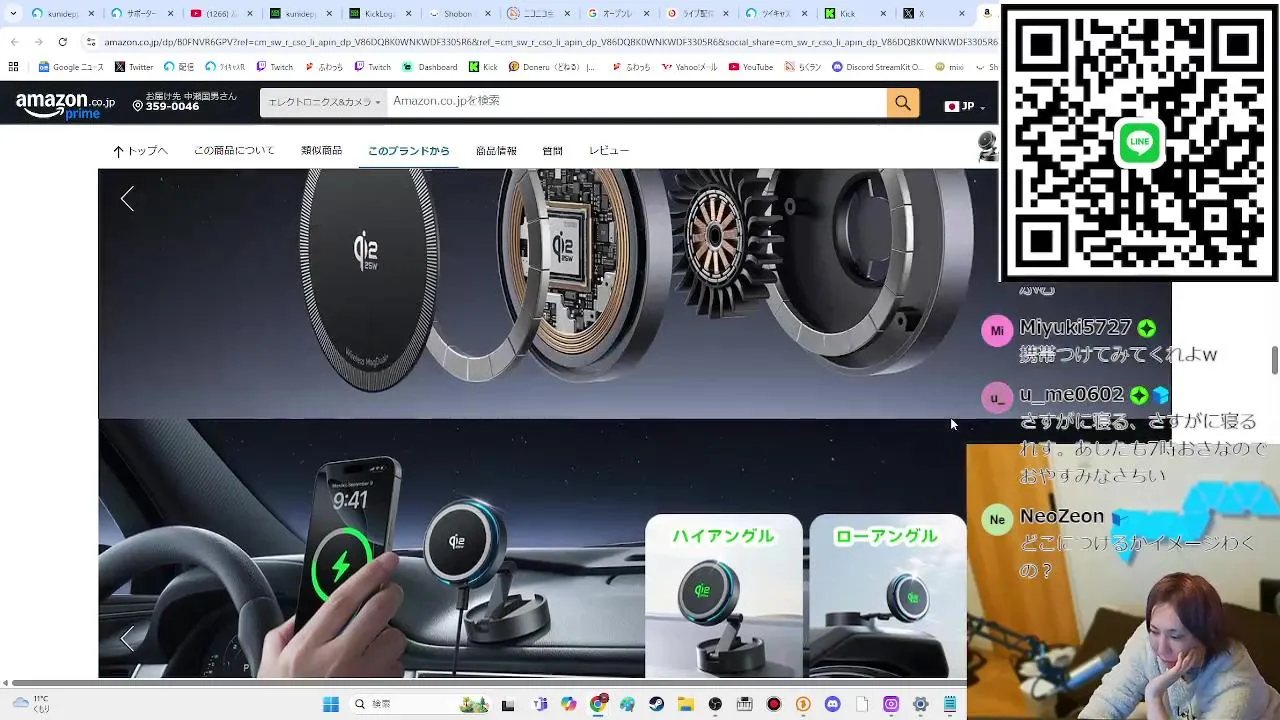Open the browser tab search dropdown arrow

(x=13, y=14)
